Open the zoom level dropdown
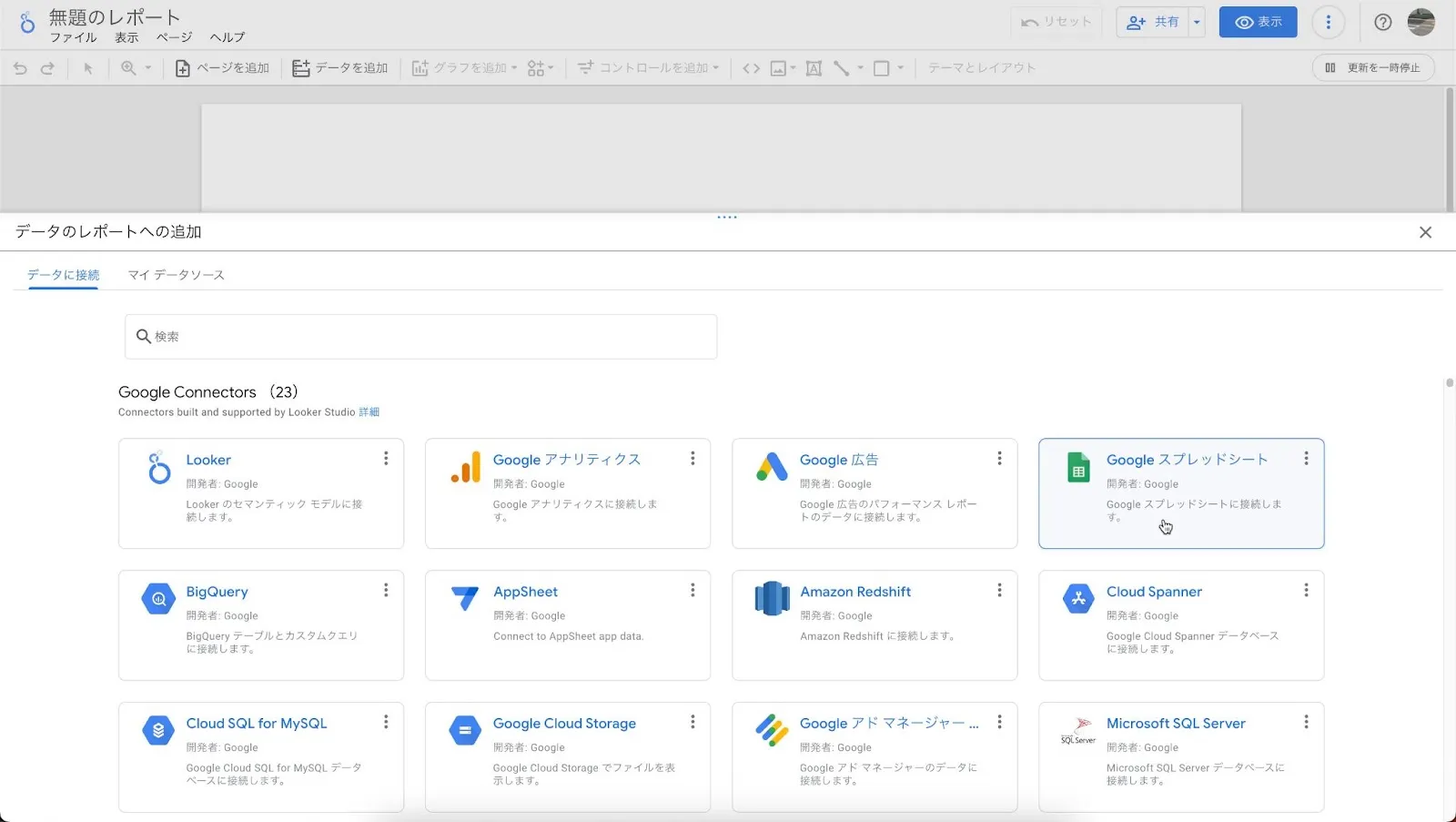This screenshot has height=822, width=1456. tap(136, 68)
